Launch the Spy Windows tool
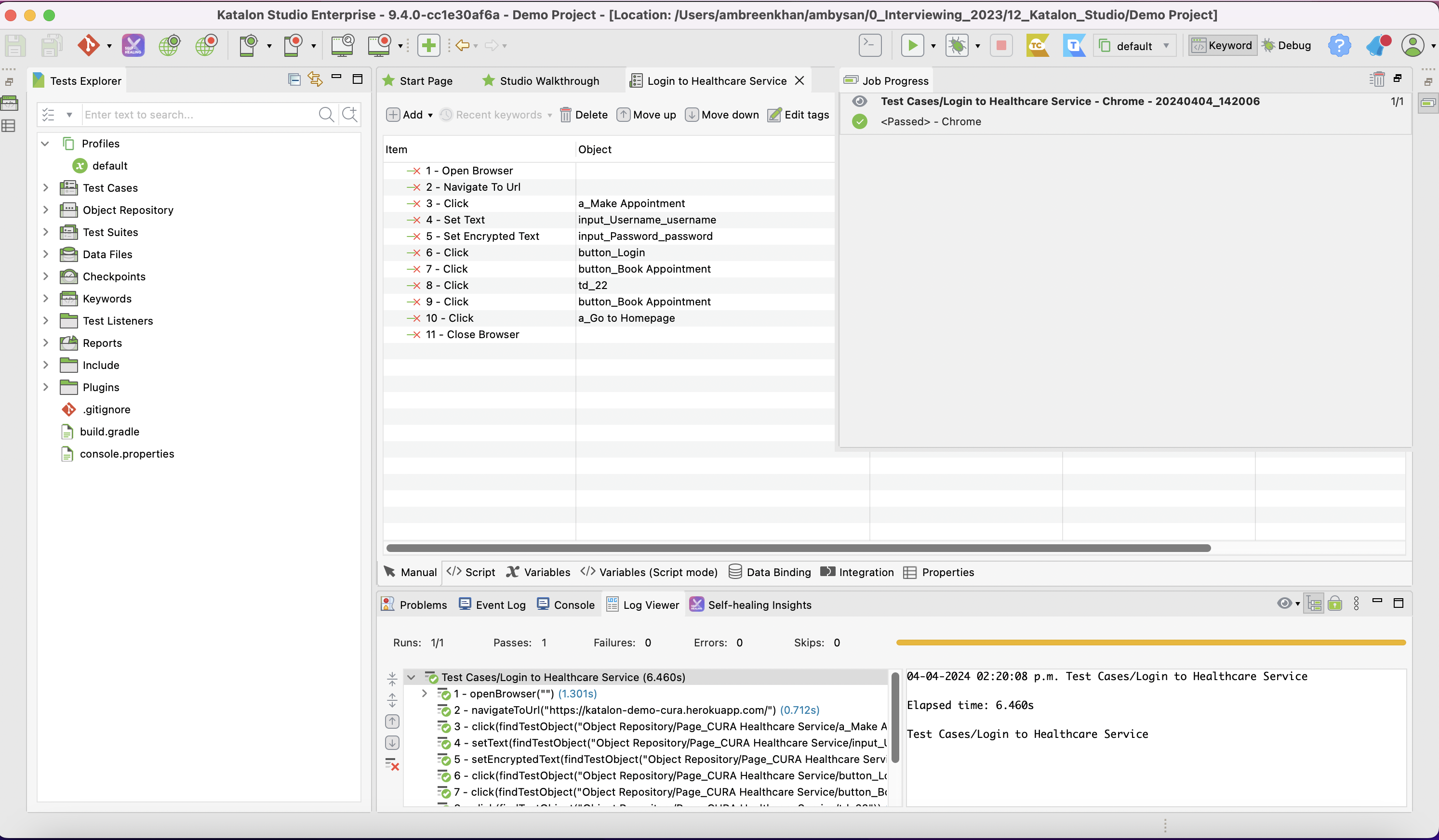The height and width of the screenshot is (840, 1439). 343,46
